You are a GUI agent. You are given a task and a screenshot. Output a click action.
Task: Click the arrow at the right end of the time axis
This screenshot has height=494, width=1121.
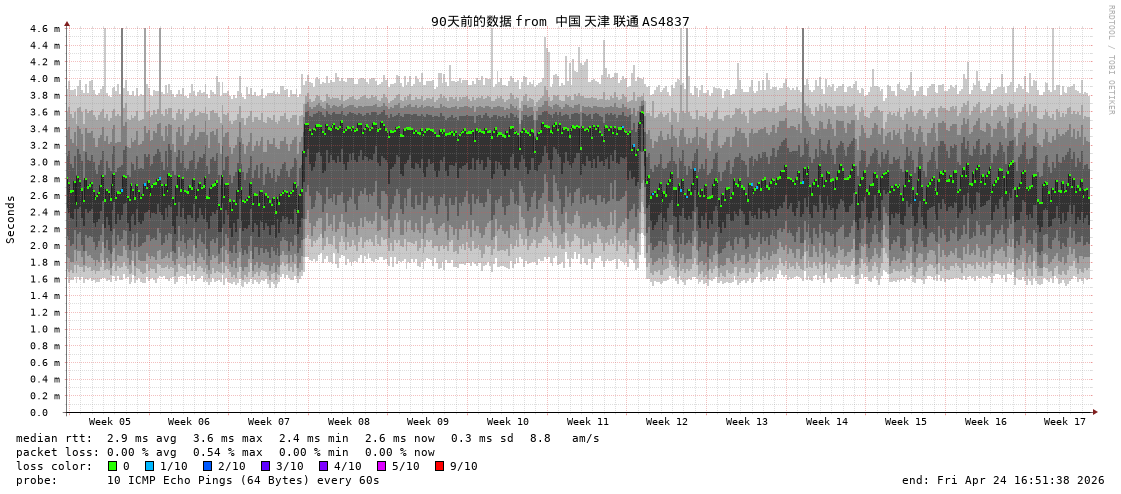1095,412
